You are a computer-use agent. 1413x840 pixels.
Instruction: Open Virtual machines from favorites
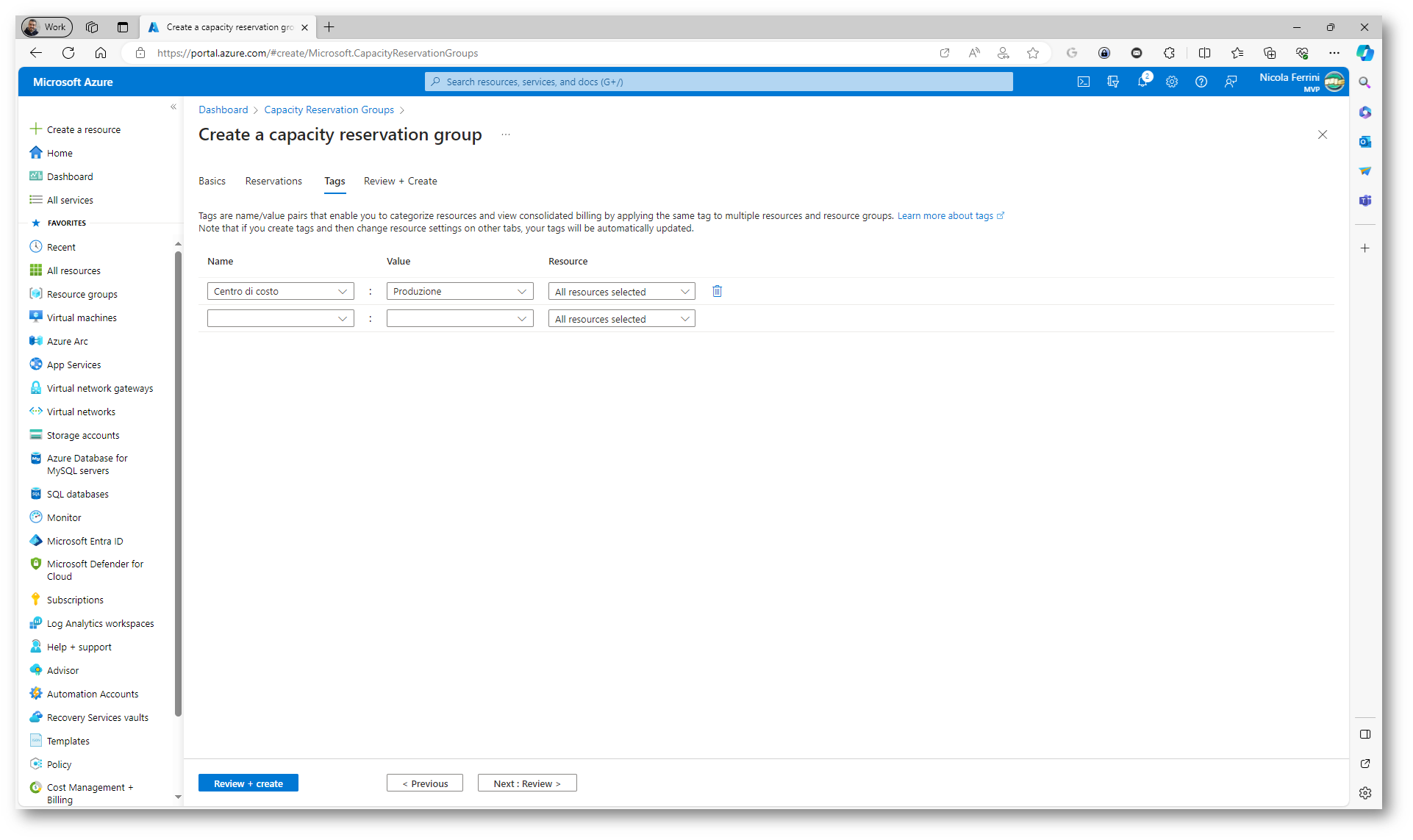tap(82, 317)
